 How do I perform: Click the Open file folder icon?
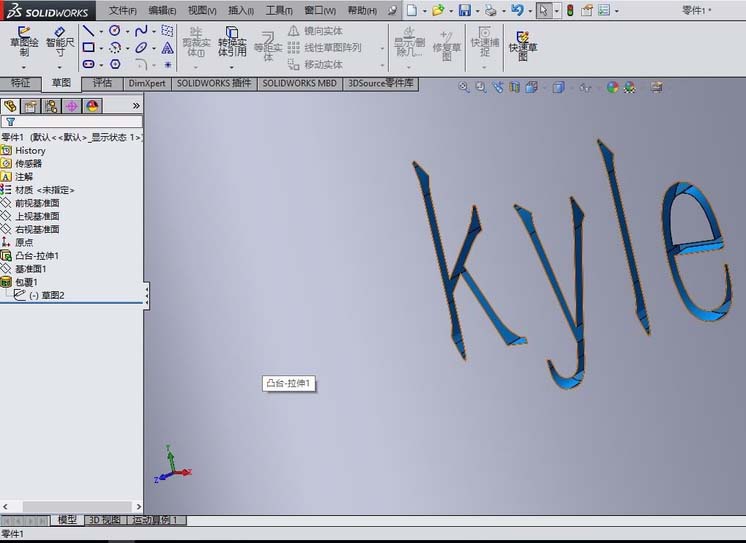click(438, 10)
